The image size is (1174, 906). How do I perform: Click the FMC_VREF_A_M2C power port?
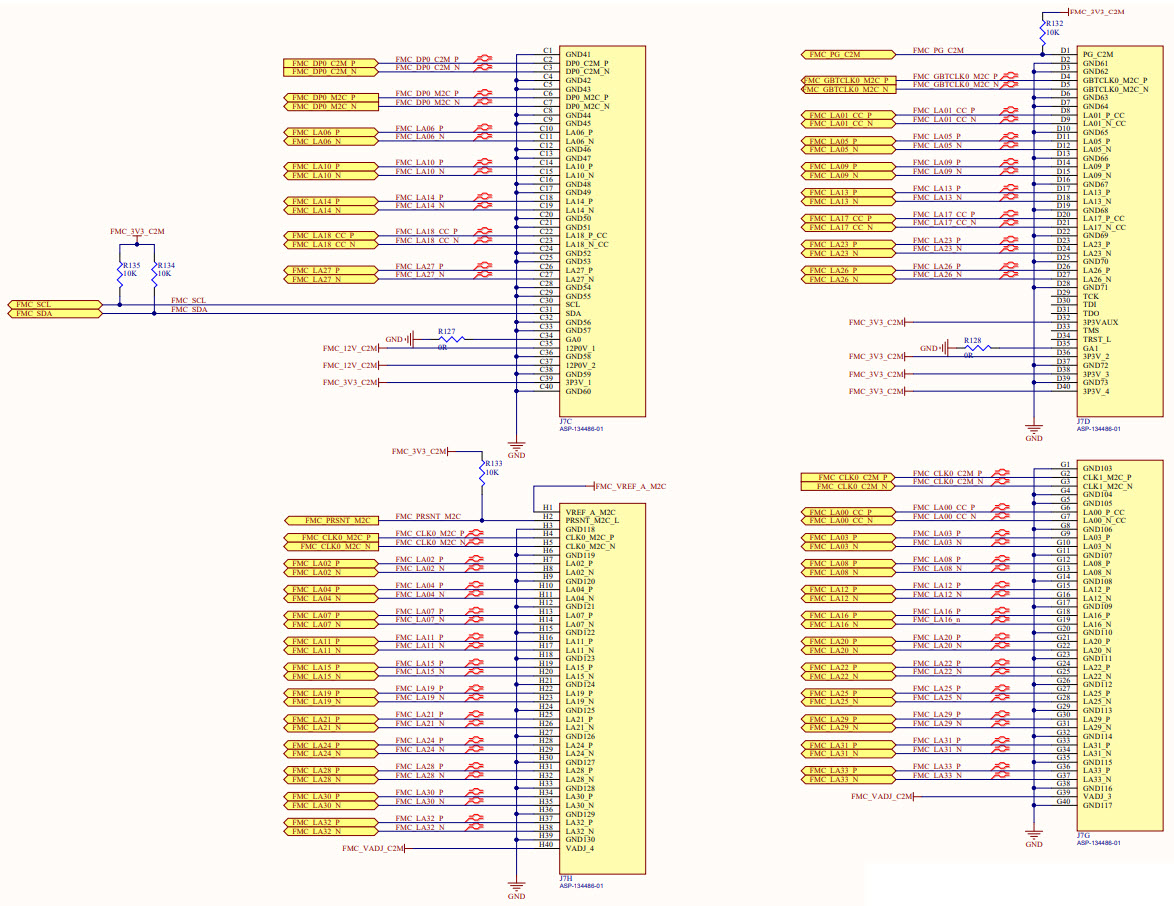632,486
